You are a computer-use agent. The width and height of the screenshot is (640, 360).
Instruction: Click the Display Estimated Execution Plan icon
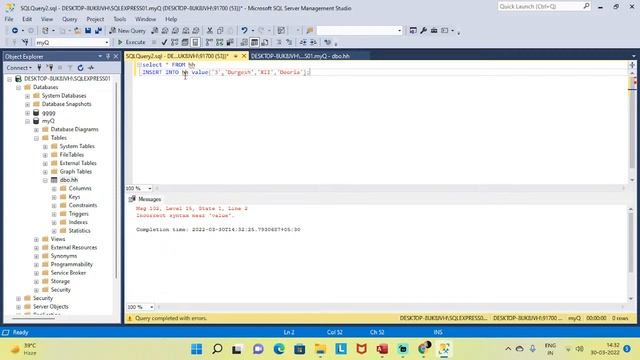[x=175, y=42]
